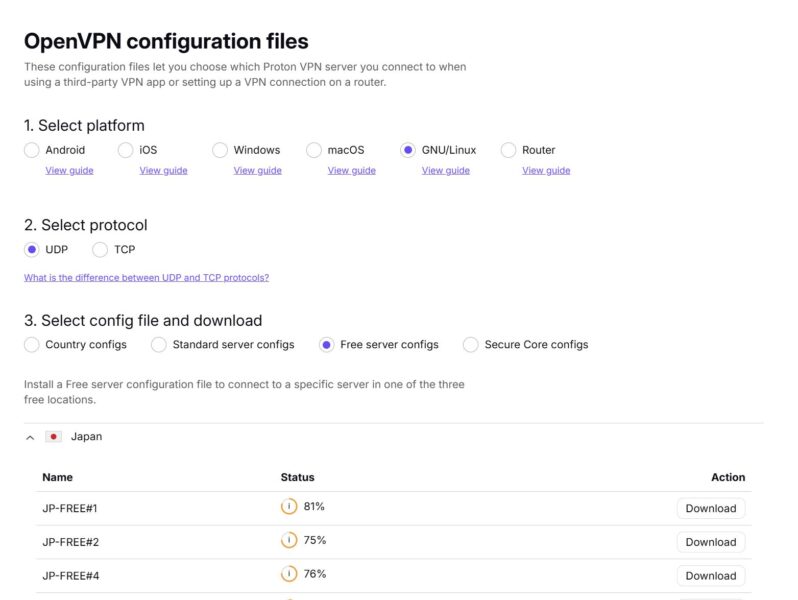Download the JP-FREE#4 config file
This screenshot has height=600, width=798.
click(x=710, y=576)
